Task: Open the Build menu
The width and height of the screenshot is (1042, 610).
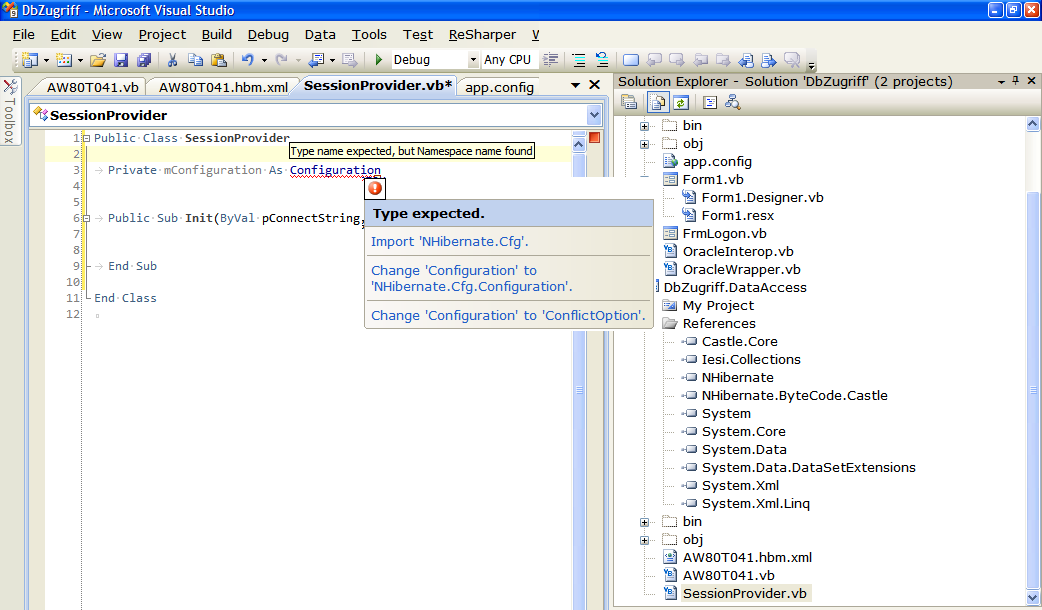Action: [x=217, y=35]
